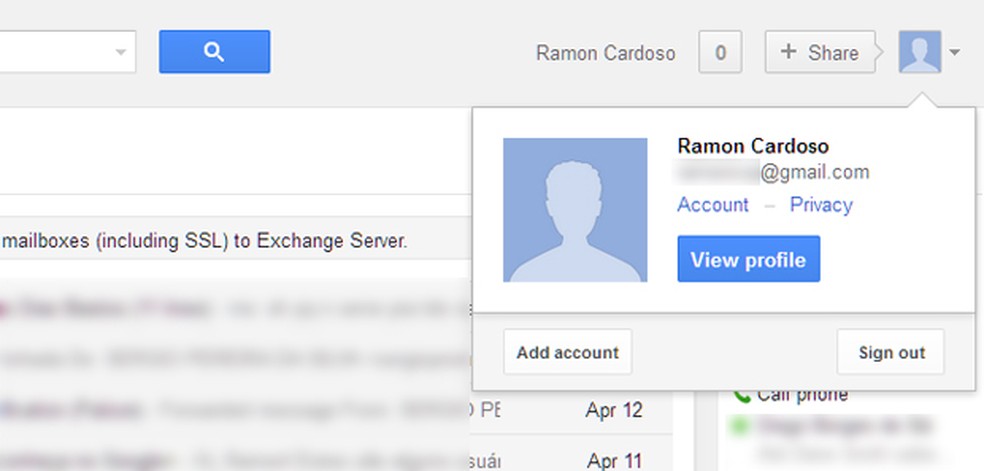984x471 pixels.
Task: Click the small profile avatar in header
Action: coord(919,52)
